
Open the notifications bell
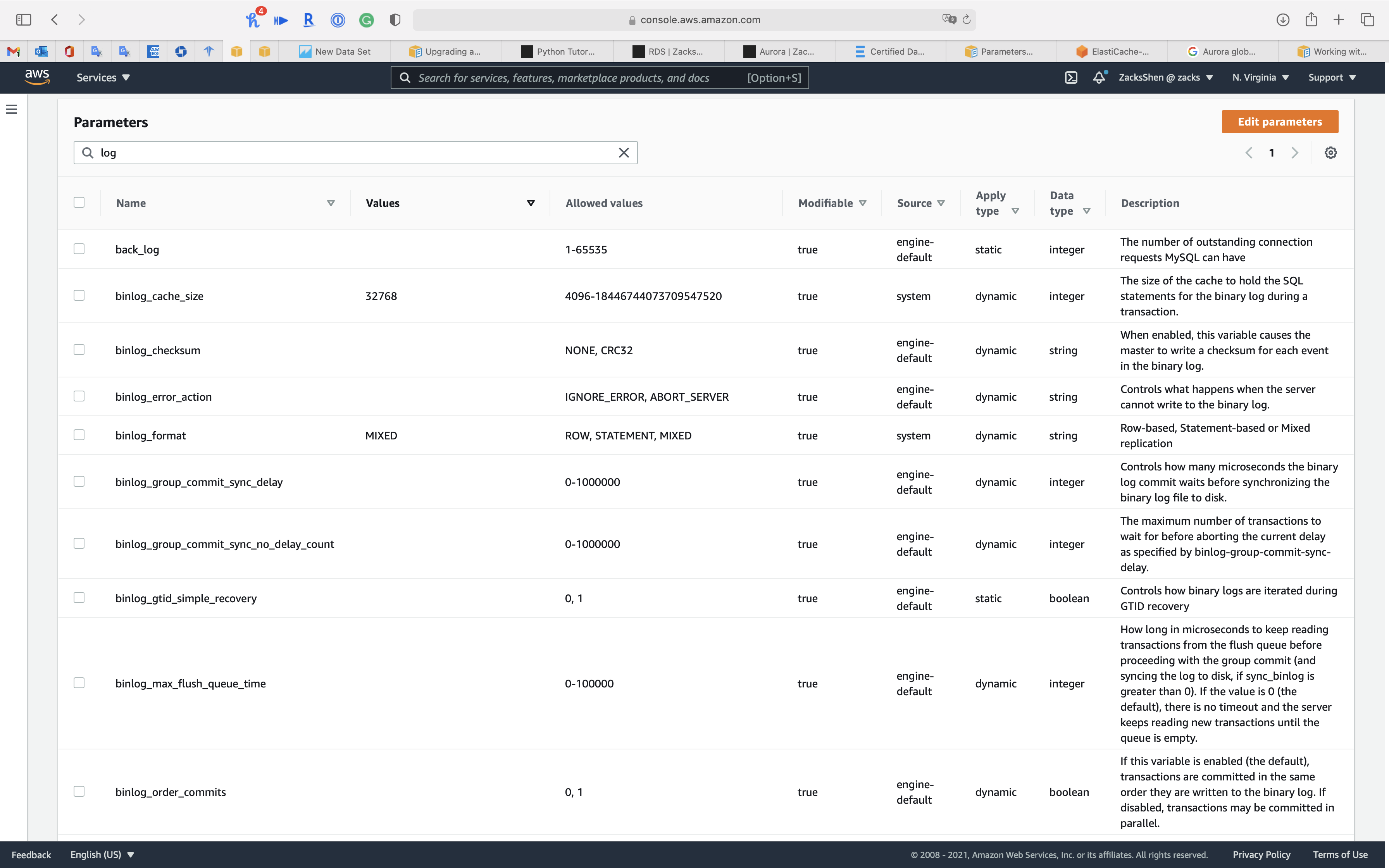[1099, 77]
